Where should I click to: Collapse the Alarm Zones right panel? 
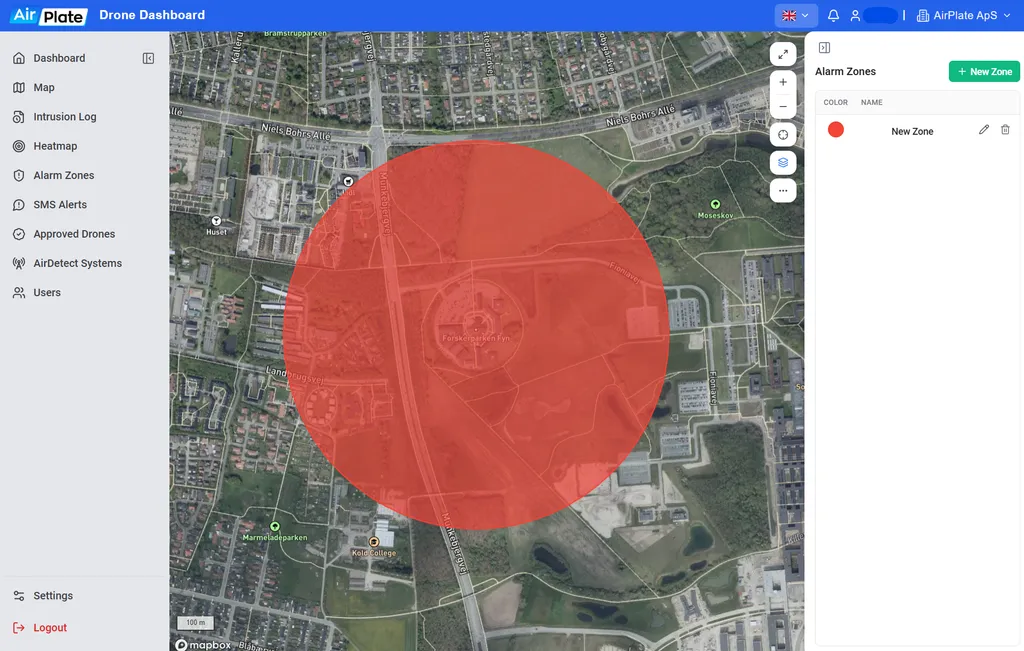[824, 48]
